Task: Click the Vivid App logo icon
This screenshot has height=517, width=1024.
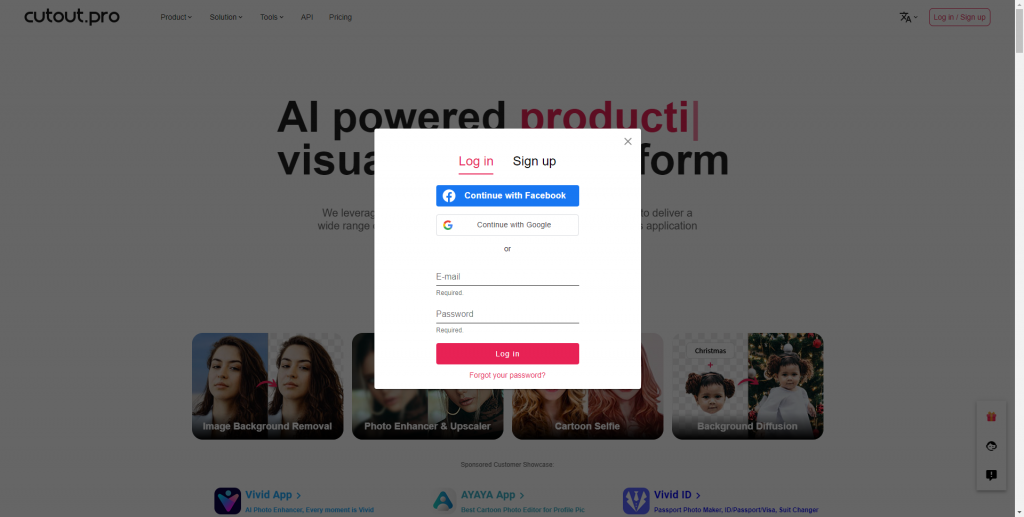Action: click(x=227, y=501)
